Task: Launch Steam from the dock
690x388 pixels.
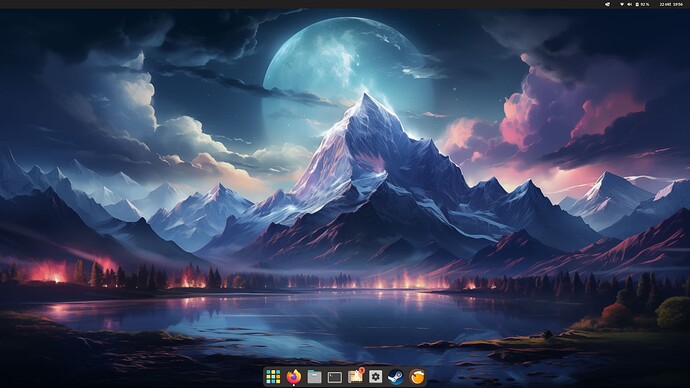Action: pos(396,377)
